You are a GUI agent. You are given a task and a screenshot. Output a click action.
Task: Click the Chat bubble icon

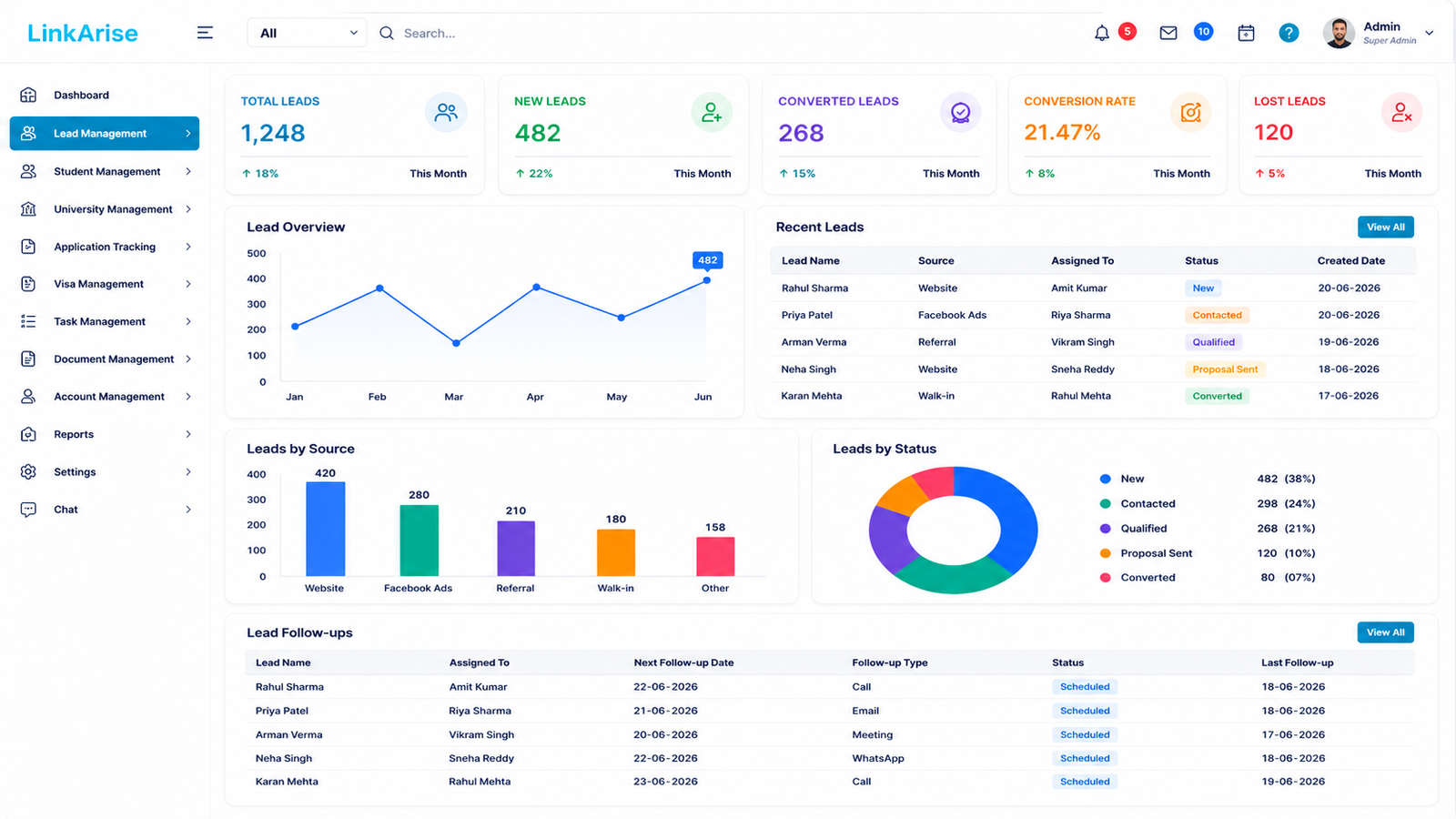(28, 510)
